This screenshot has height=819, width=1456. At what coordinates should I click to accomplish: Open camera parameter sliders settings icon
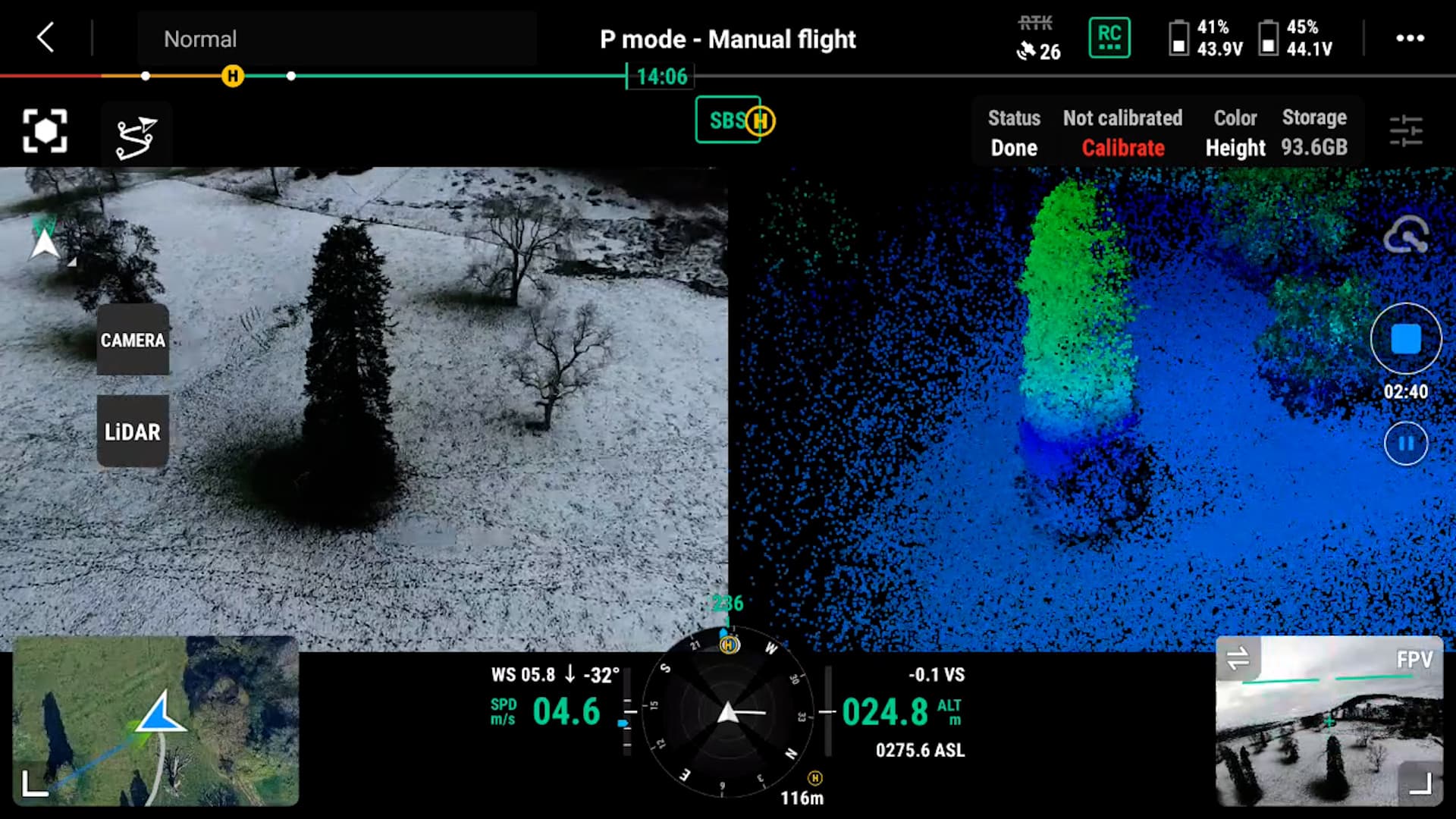1405,132
